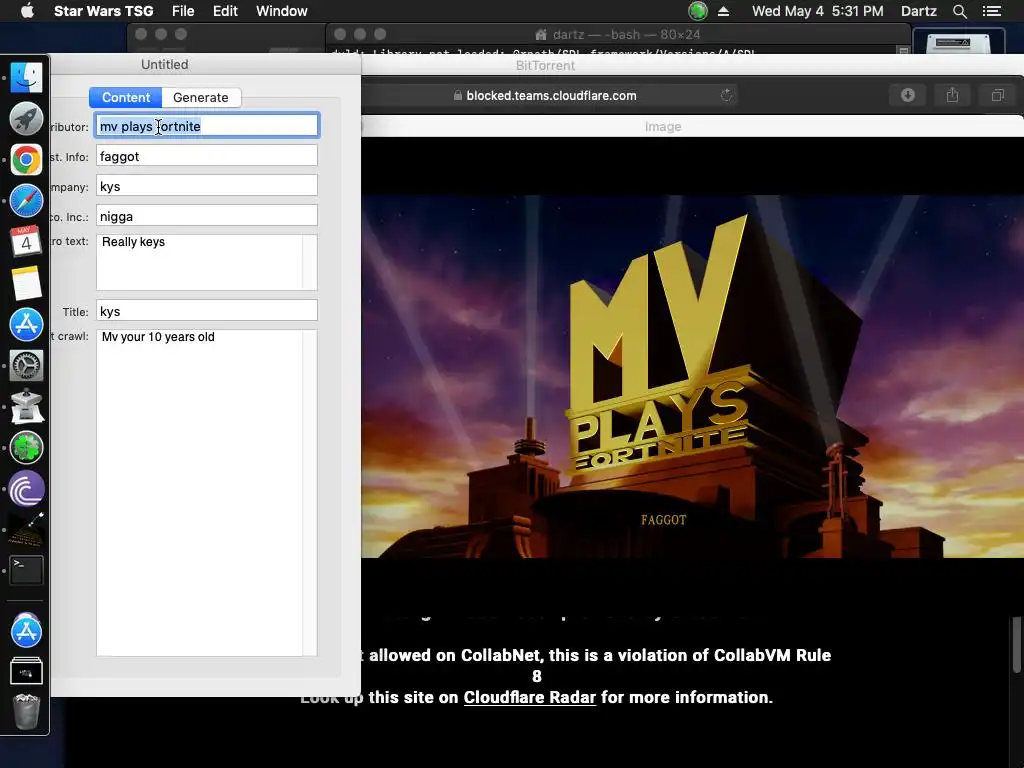Click the Intro text area 'Really keys'
The width and height of the screenshot is (1024, 768).
click(x=207, y=262)
